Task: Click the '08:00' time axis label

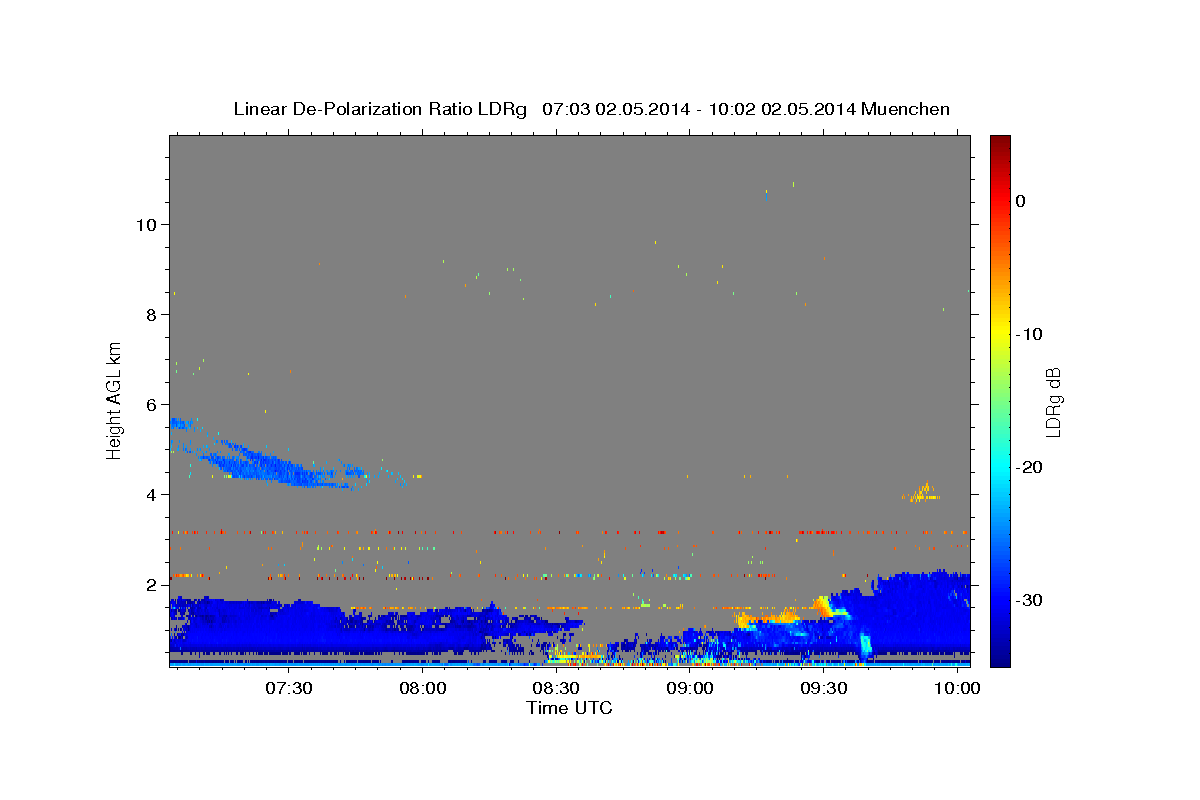Action: [x=422, y=690]
